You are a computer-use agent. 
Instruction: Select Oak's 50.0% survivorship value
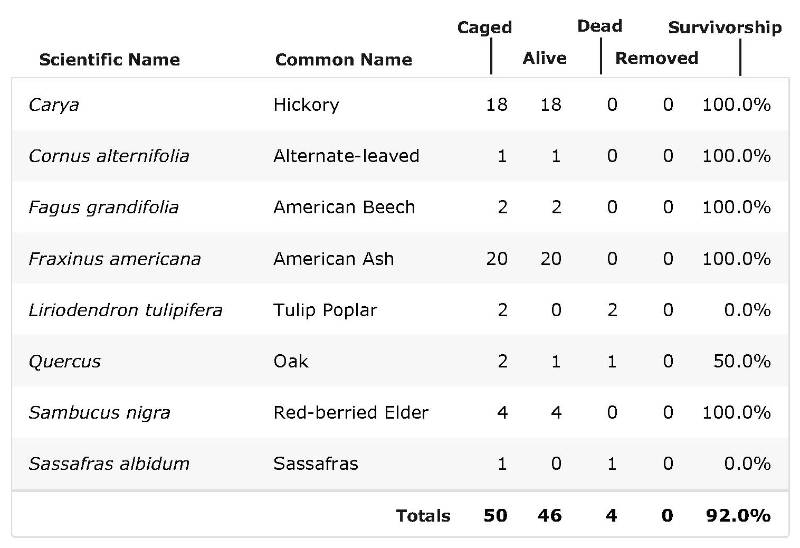point(742,361)
